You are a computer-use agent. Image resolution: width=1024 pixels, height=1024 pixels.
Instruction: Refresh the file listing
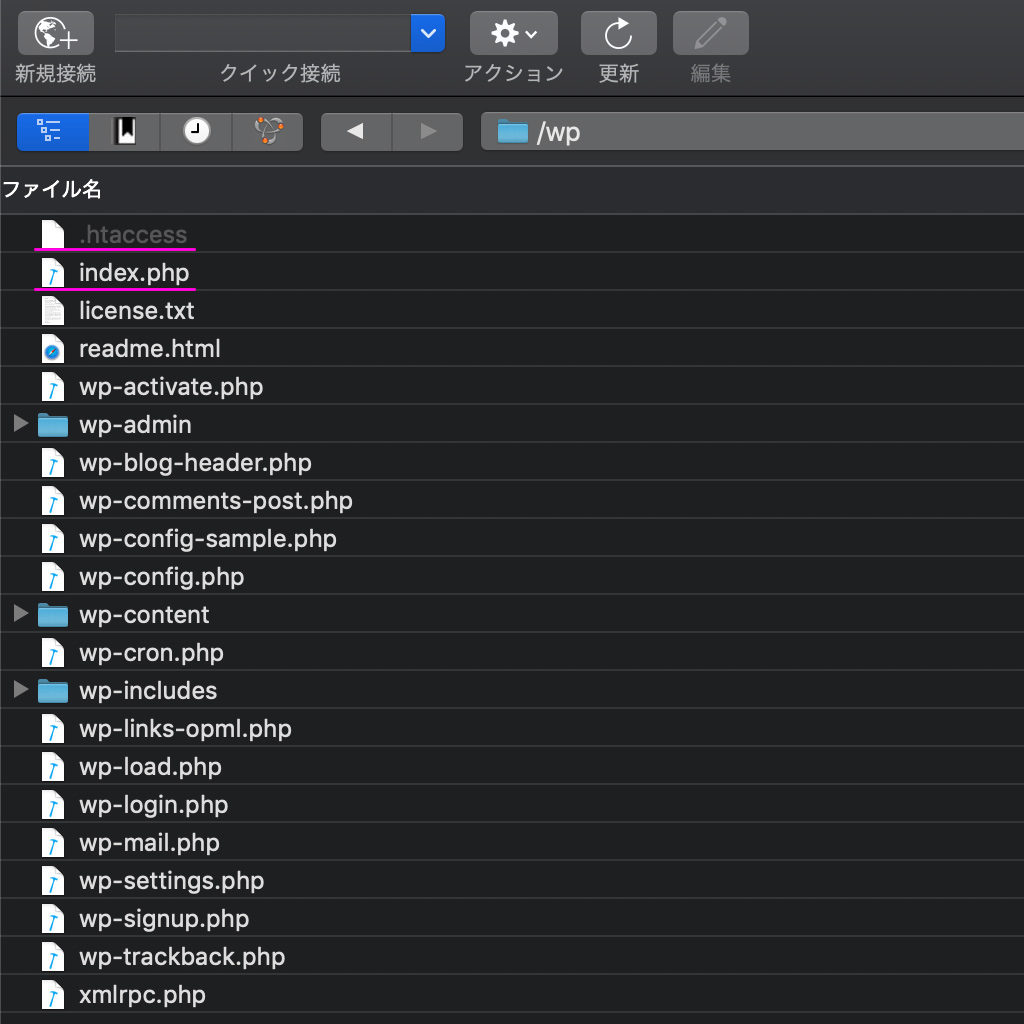click(x=618, y=33)
